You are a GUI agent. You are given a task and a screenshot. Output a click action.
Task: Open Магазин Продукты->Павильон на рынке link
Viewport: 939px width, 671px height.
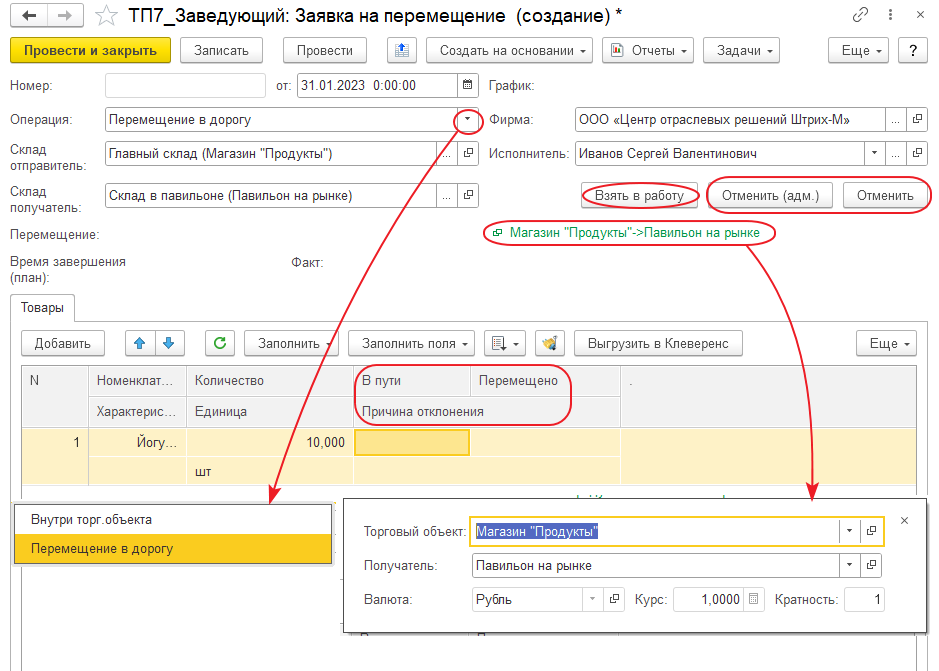coord(634,233)
